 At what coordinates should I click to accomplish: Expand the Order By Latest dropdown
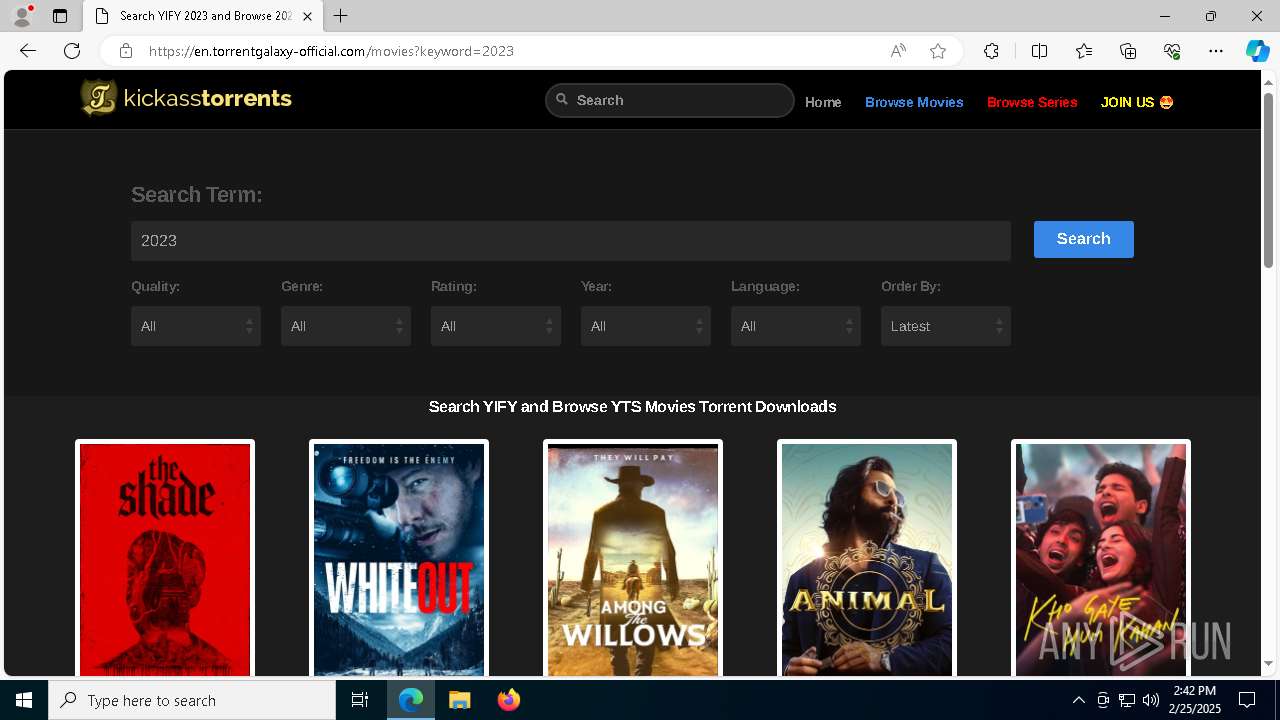[946, 326]
